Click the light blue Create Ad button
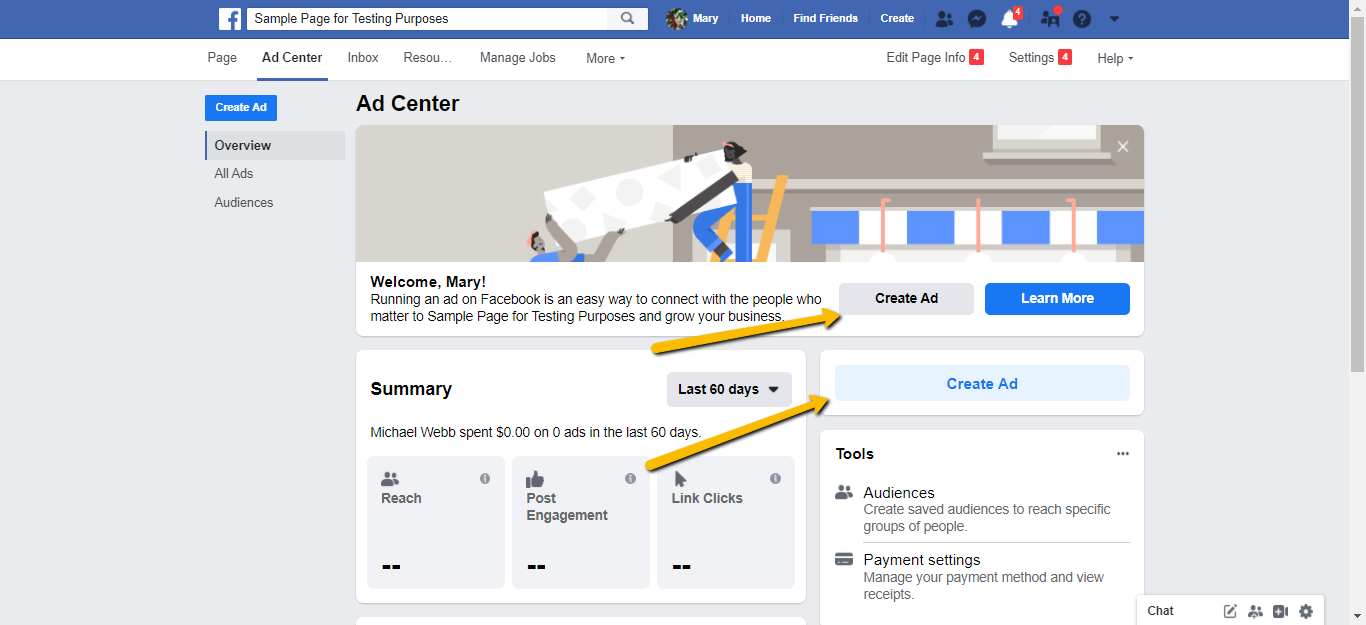 click(982, 384)
